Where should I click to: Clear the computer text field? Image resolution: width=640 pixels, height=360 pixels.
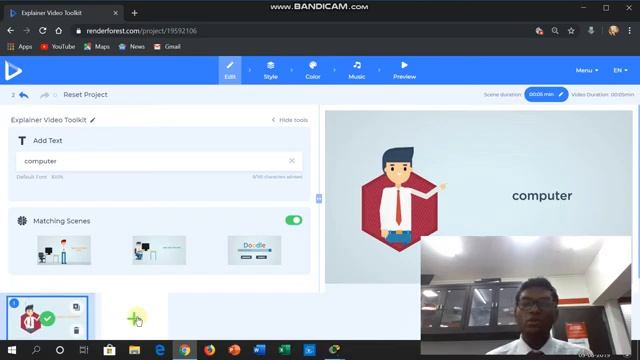[292, 161]
